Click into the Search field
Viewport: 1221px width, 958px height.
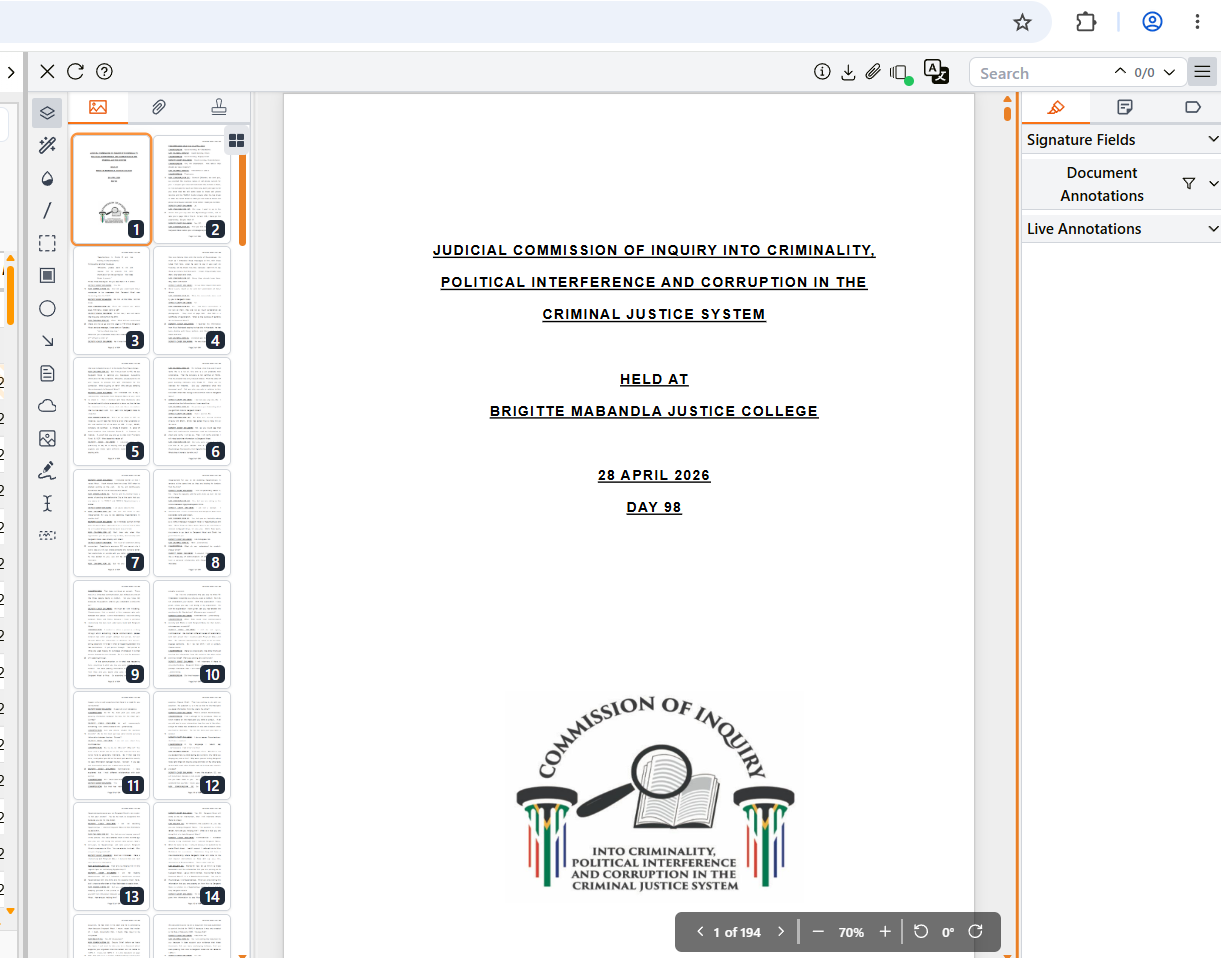tap(1042, 73)
